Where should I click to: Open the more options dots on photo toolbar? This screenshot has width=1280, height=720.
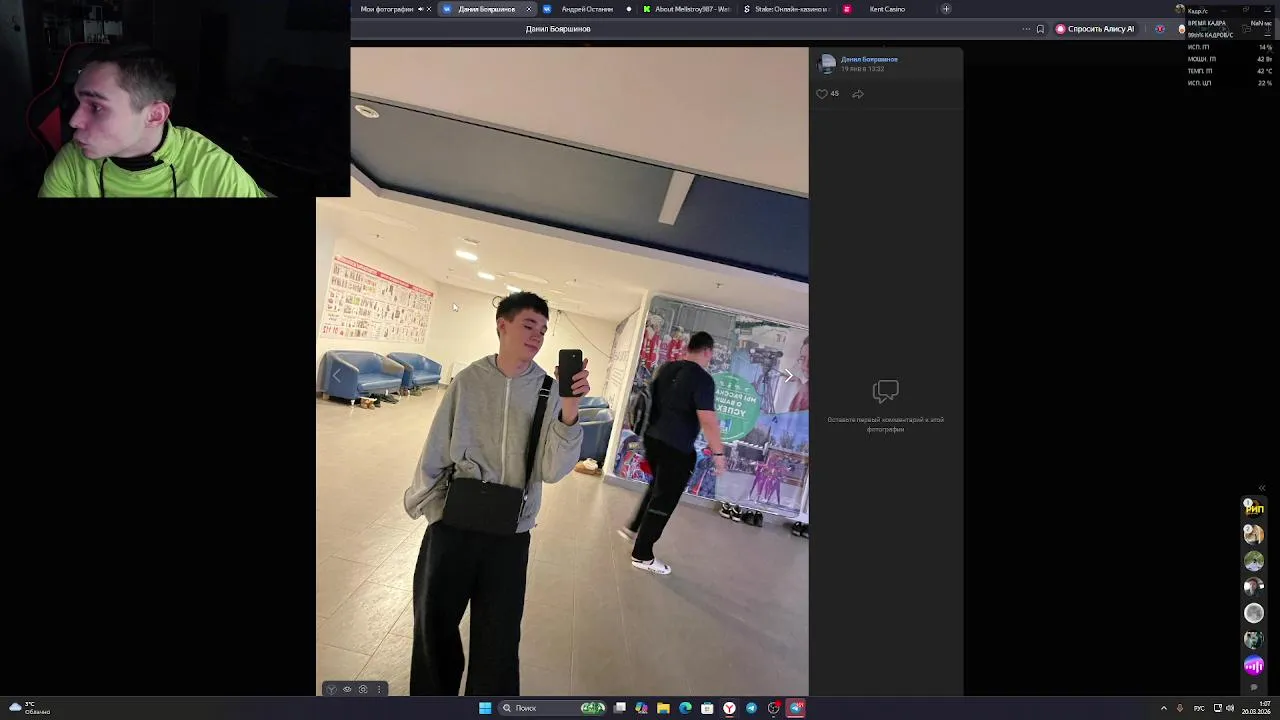[379, 689]
